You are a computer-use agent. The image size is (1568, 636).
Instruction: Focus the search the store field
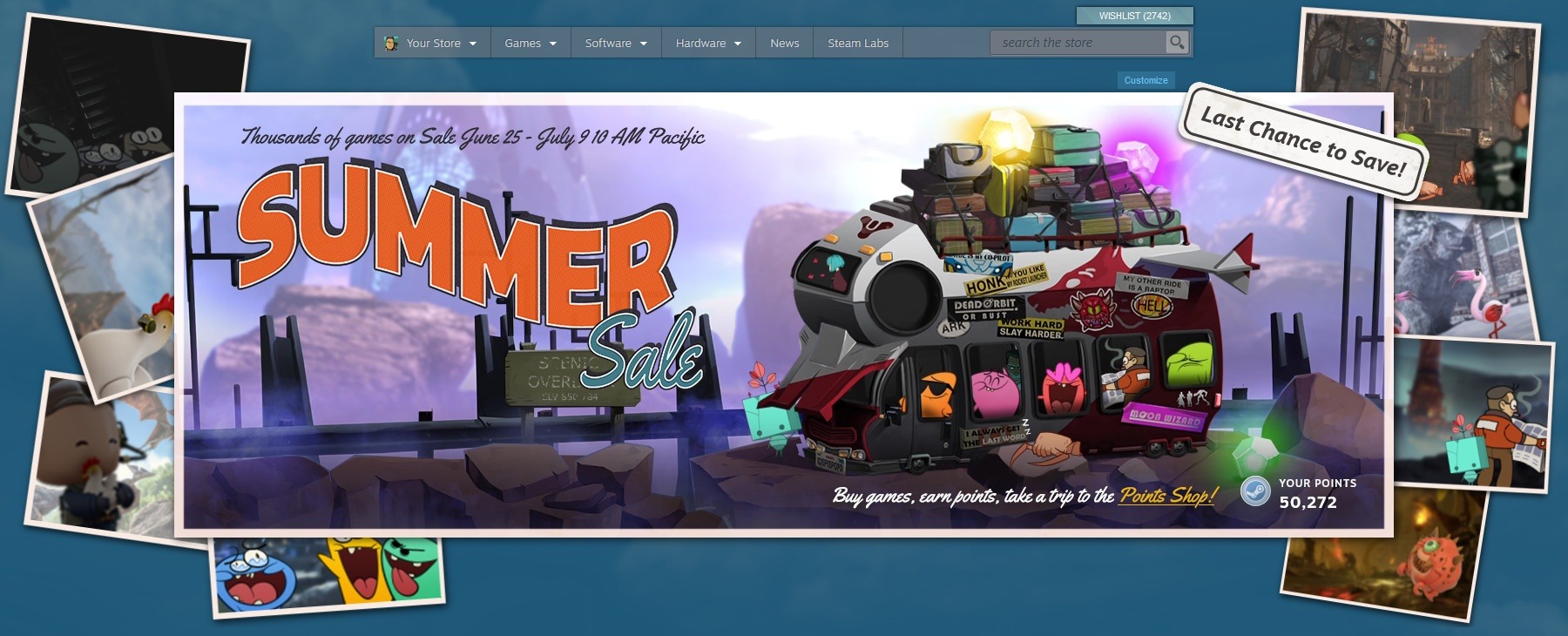1080,42
